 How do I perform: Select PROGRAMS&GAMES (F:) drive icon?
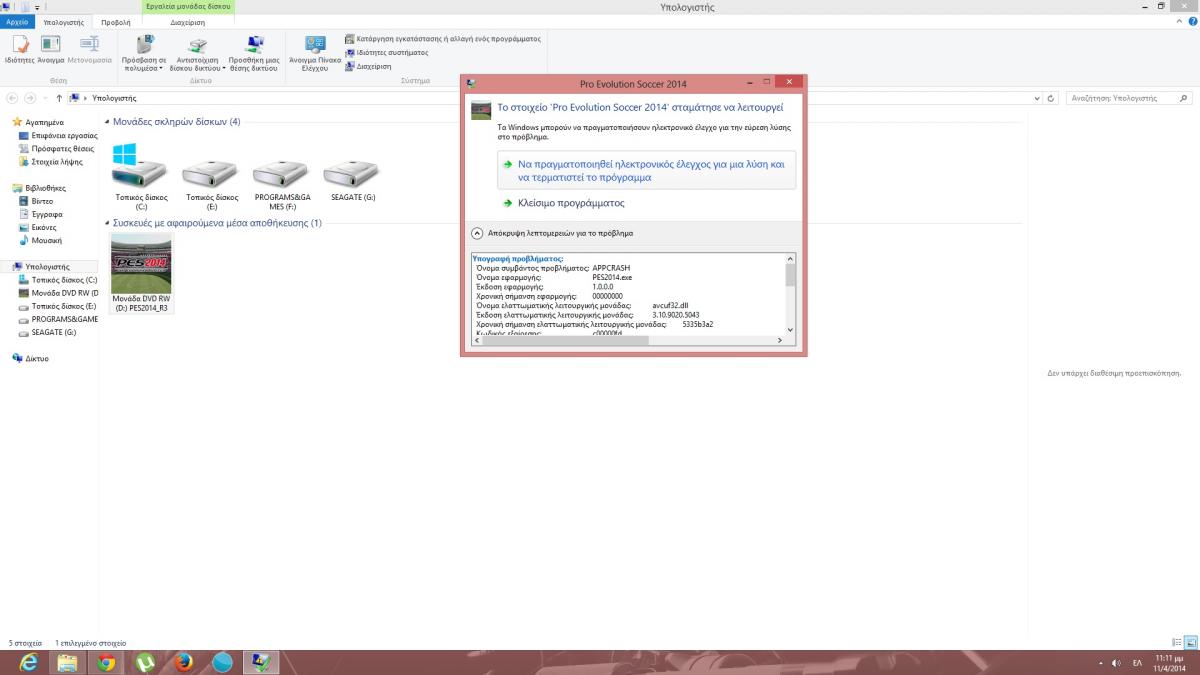(x=281, y=176)
